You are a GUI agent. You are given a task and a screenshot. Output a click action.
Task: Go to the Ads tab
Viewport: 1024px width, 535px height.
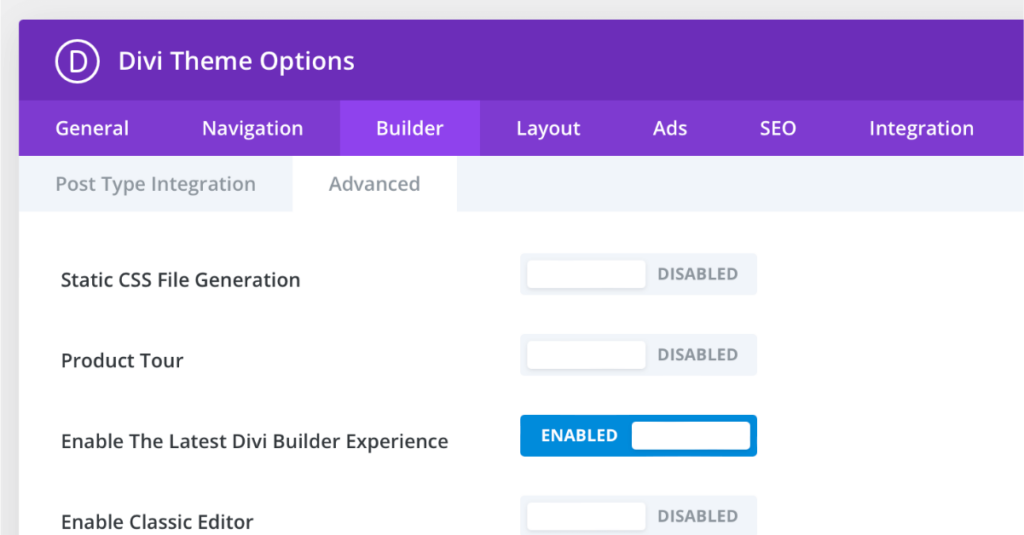(669, 128)
